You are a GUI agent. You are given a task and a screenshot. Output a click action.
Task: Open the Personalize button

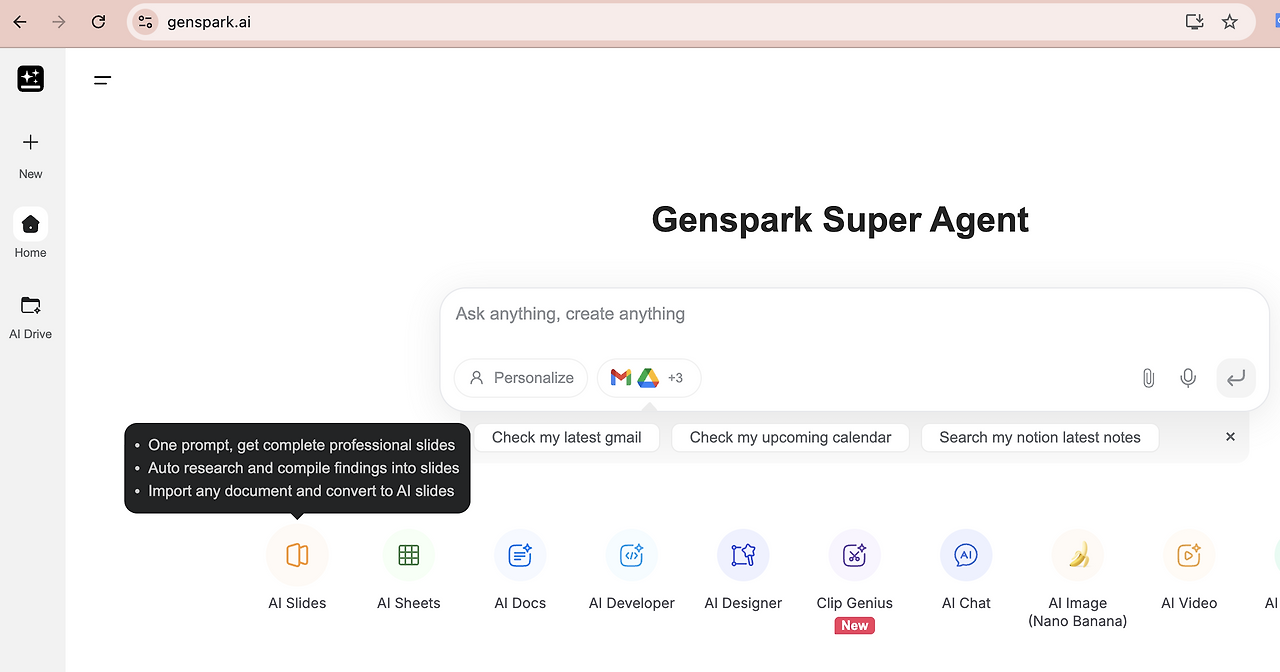coord(521,378)
